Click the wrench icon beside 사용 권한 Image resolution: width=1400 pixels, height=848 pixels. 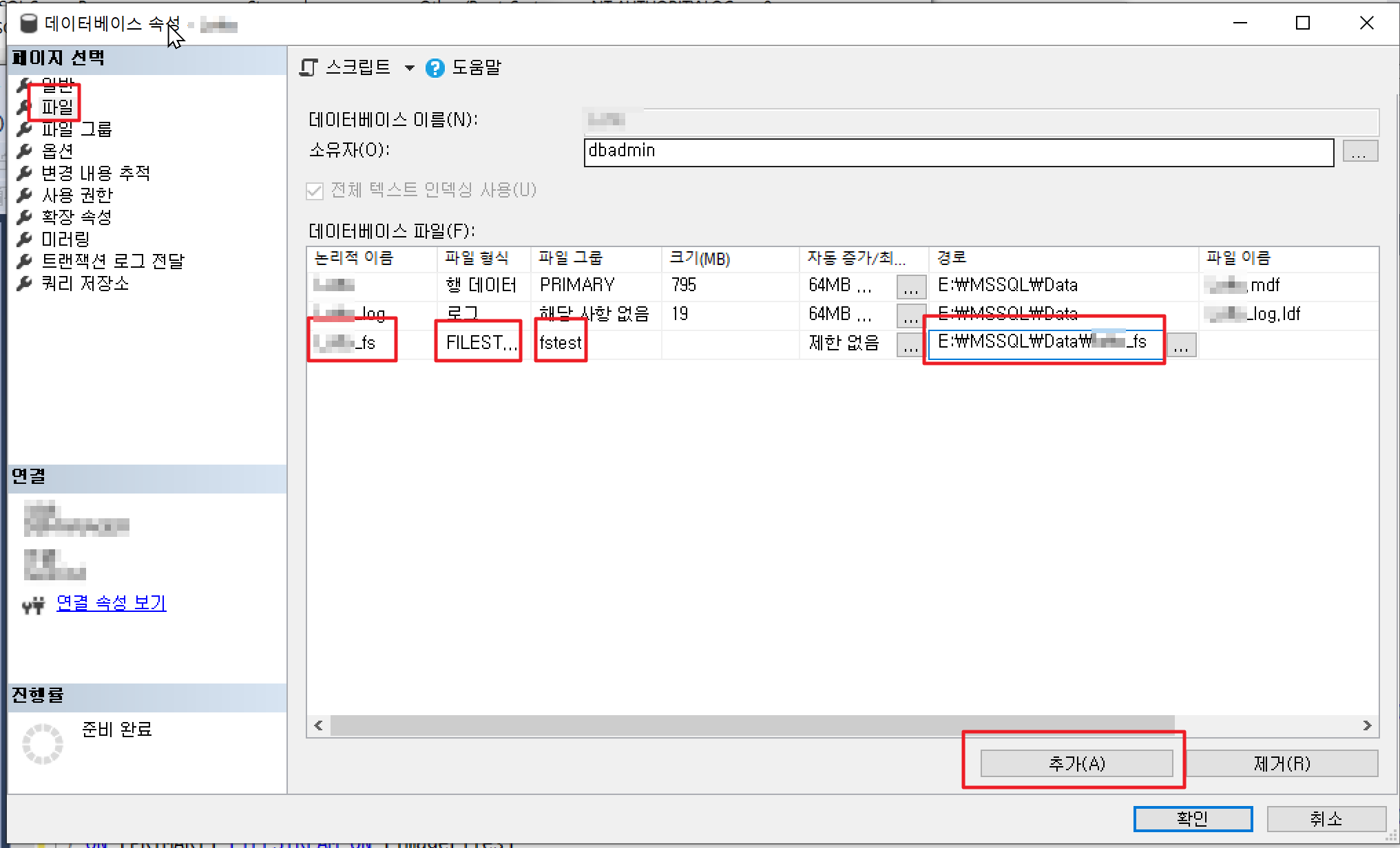pos(25,195)
